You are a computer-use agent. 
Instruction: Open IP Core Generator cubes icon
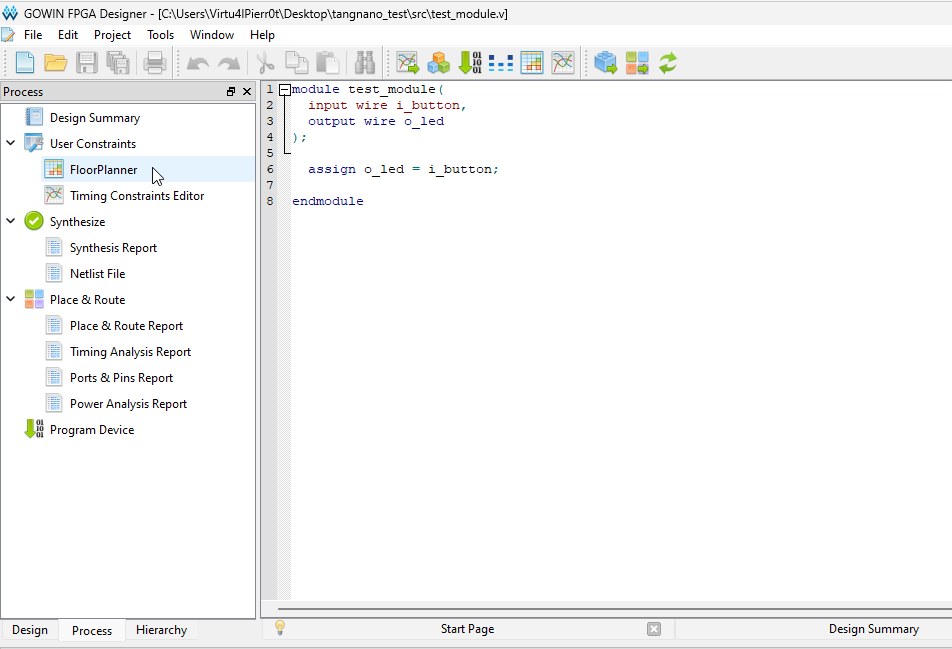coord(438,63)
